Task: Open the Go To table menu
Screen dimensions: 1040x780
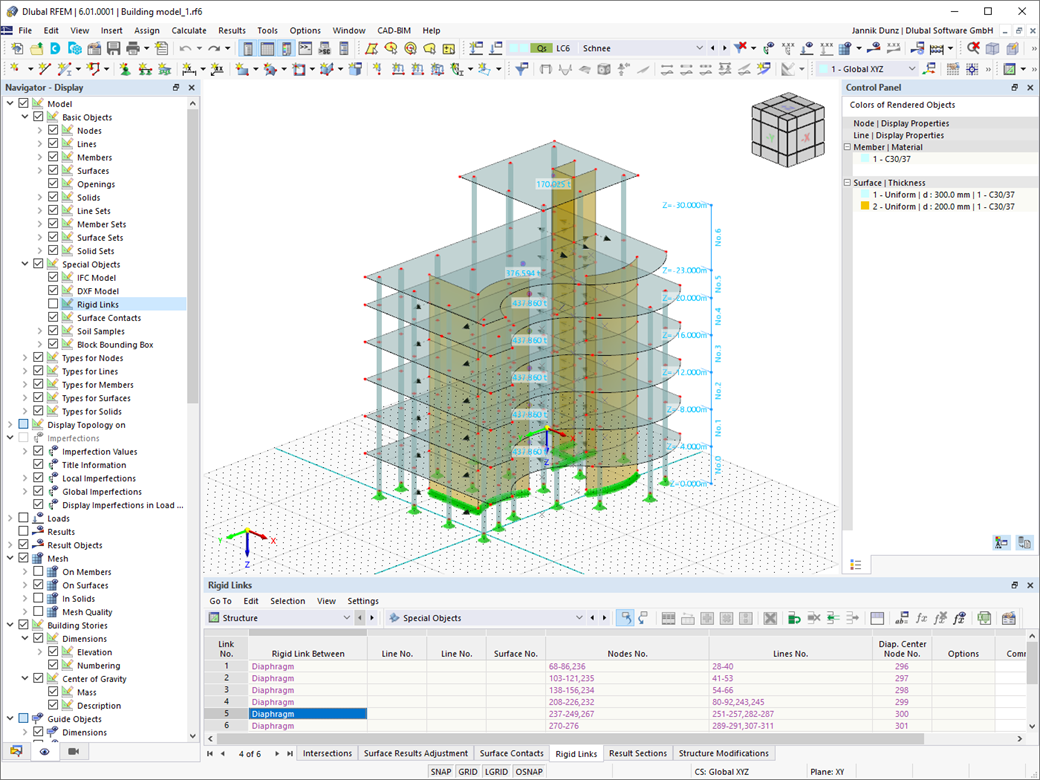Action: [220, 601]
